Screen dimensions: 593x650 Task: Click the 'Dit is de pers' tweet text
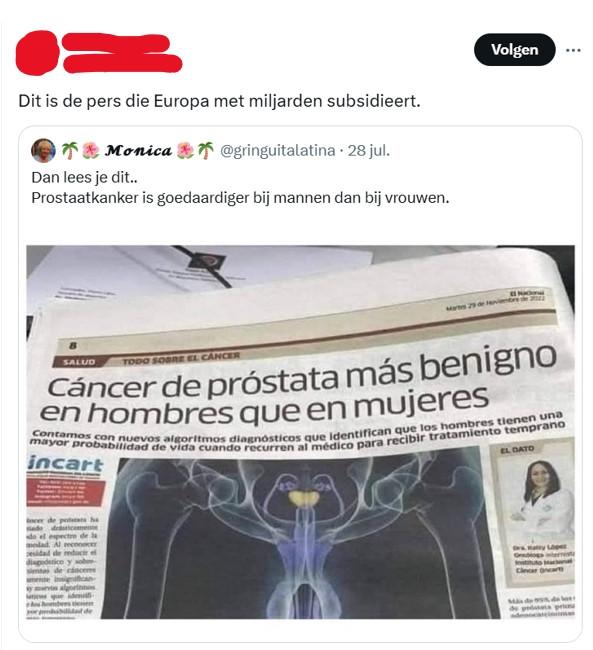click(219, 101)
